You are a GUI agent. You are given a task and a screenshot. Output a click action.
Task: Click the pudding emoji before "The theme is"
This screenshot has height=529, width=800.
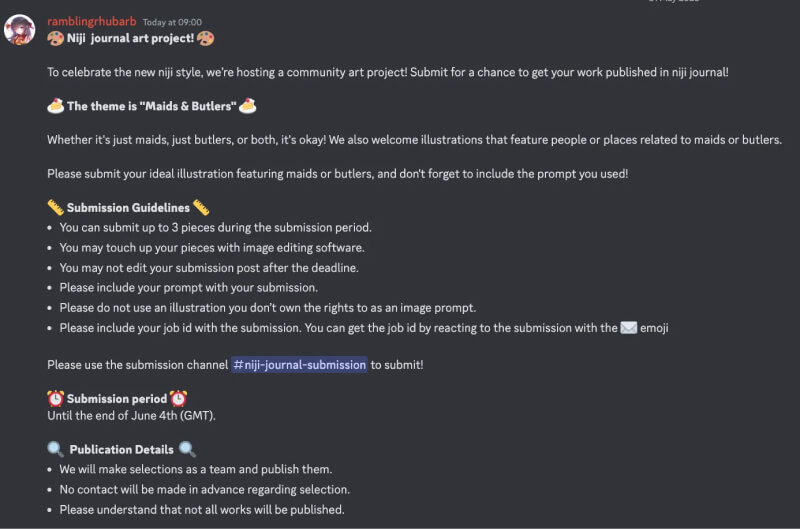tap(56, 106)
